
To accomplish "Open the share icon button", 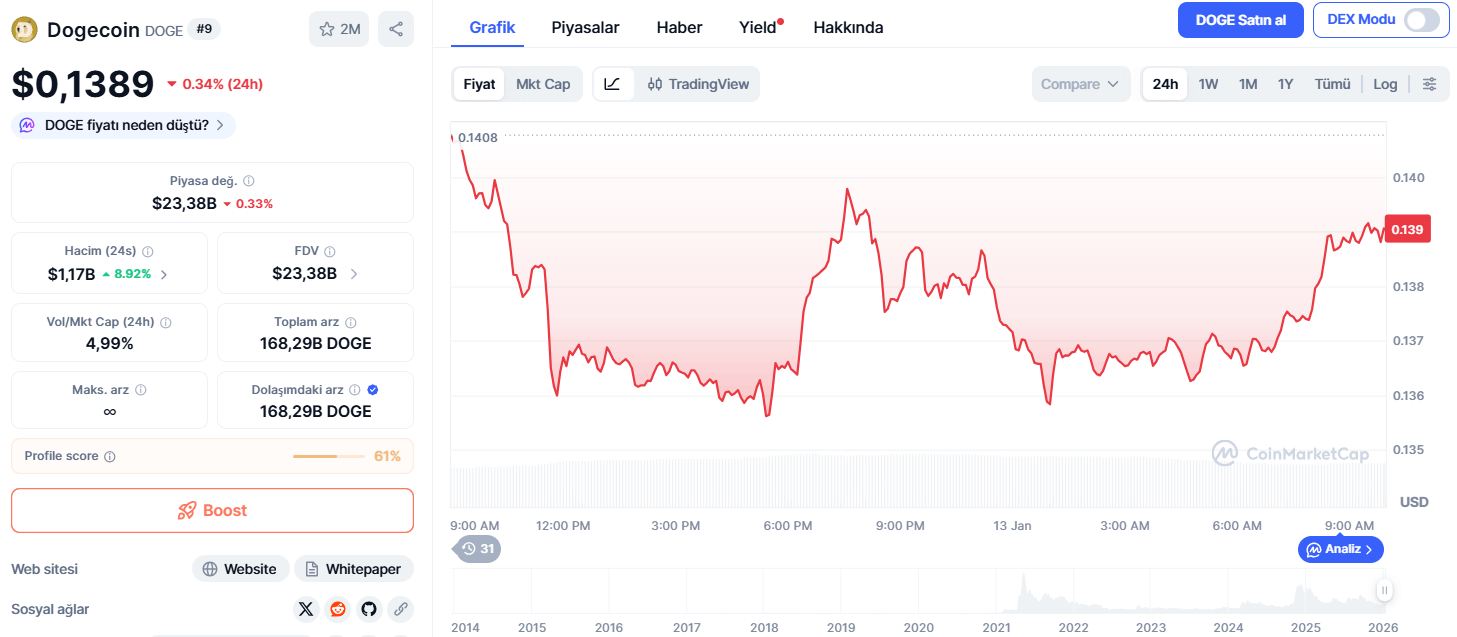I will coord(396,29).
